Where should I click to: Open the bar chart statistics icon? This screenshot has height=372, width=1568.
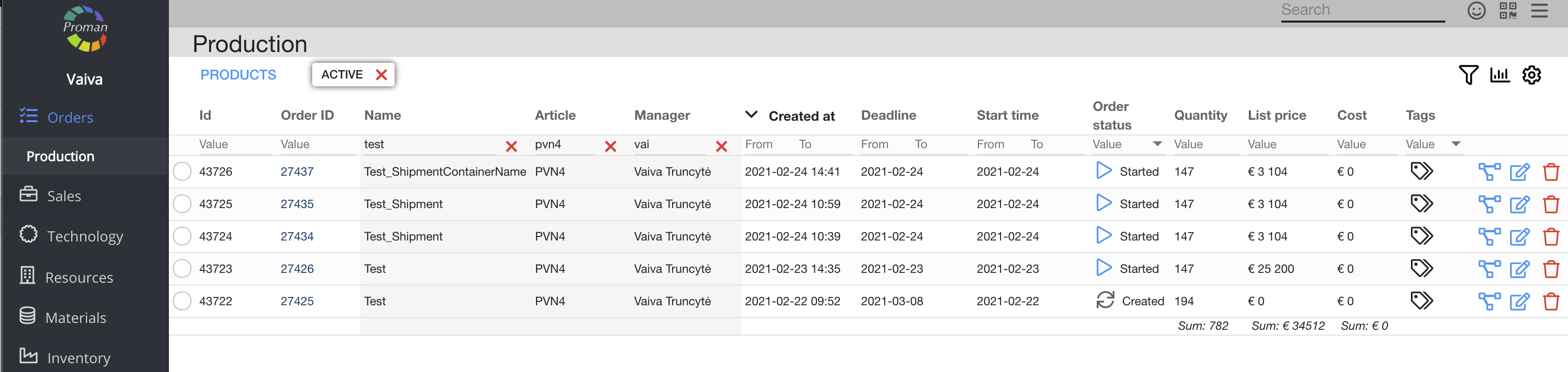[x=1499, y=75]
